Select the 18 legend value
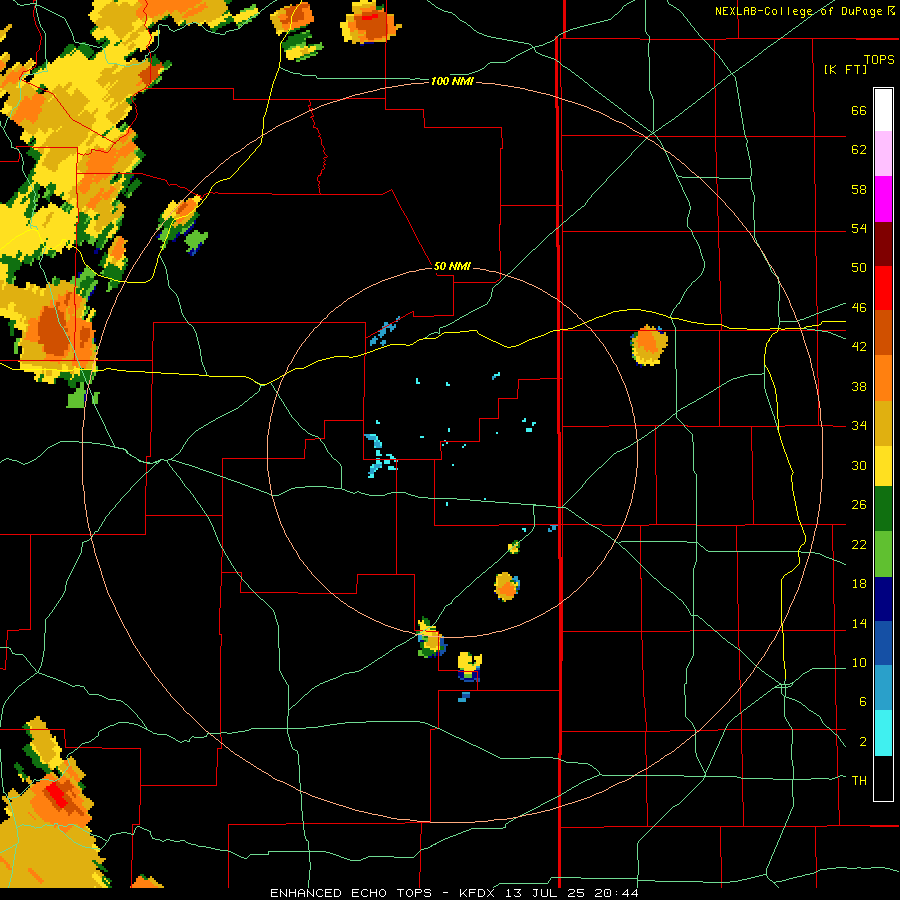This screenshot has height=900, width=900. pyautogui.click(x=859, y=584)
